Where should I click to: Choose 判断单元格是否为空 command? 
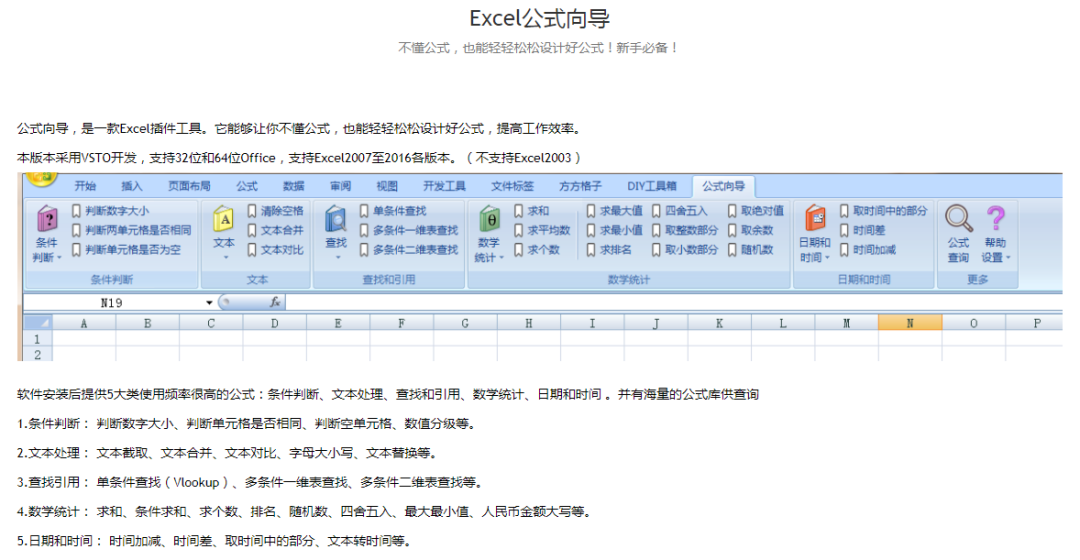[x=126, y=249]
